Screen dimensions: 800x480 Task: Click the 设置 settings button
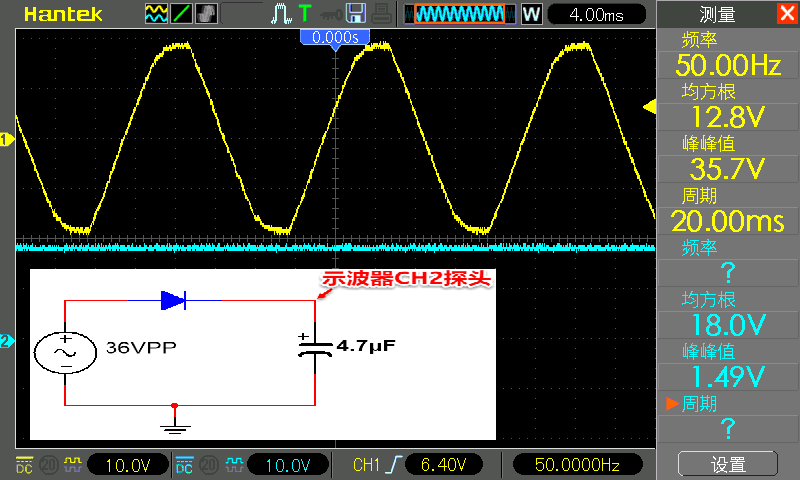[728, 464]
